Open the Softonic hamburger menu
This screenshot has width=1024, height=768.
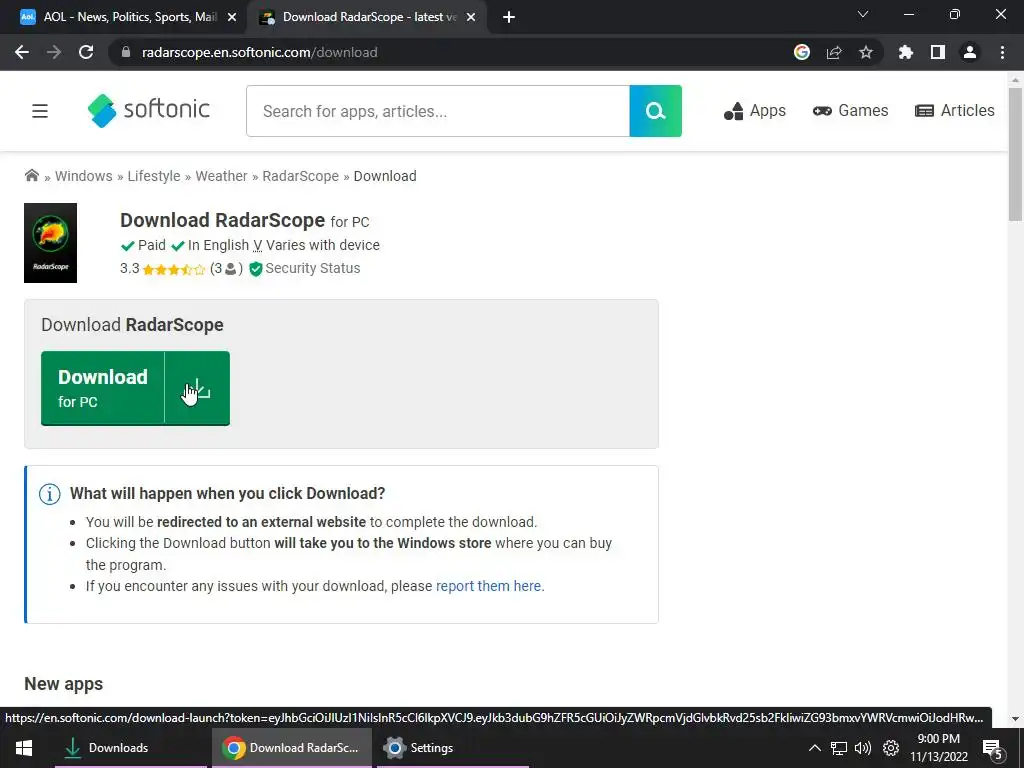tap(40, 111)
